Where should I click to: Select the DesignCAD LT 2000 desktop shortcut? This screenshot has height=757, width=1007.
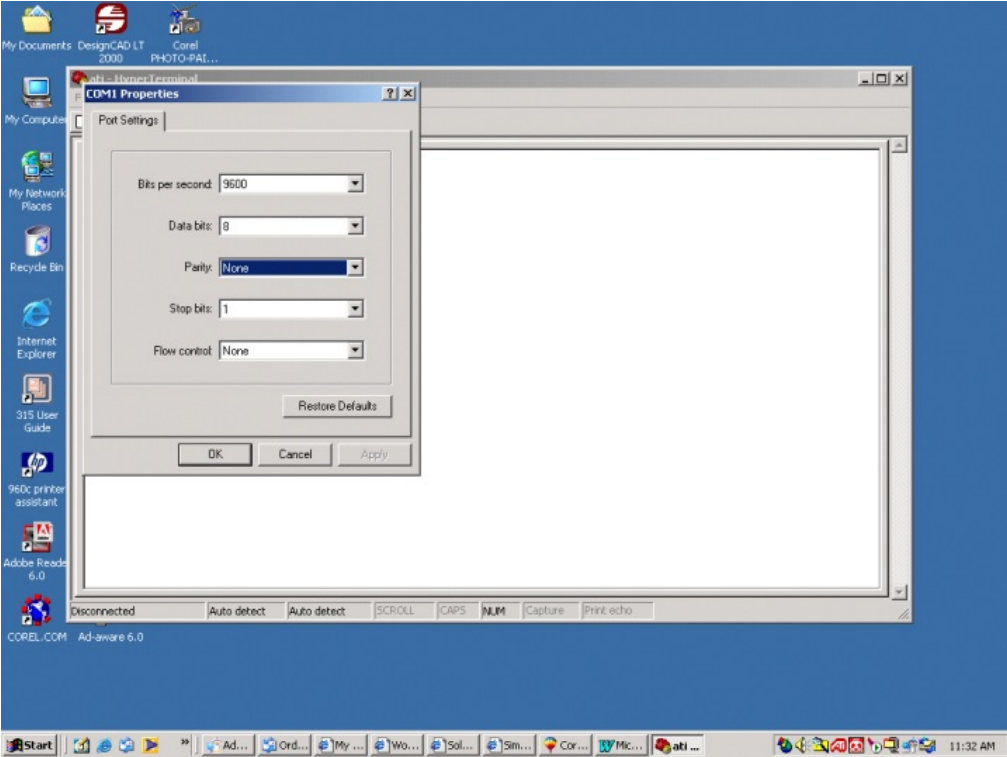click(x=110, y=33)
